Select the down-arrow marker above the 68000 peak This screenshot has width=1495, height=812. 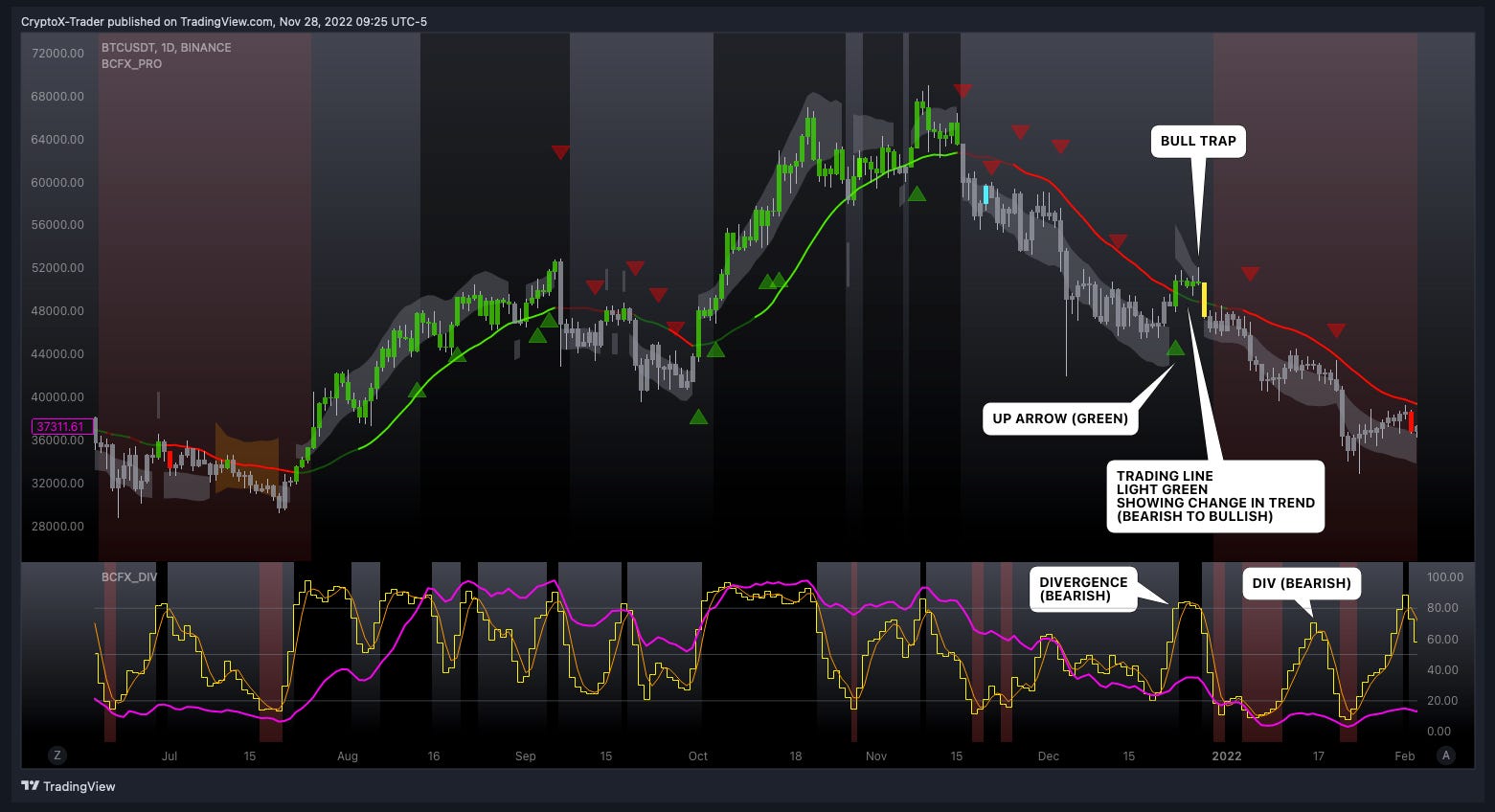pos(963,91)
